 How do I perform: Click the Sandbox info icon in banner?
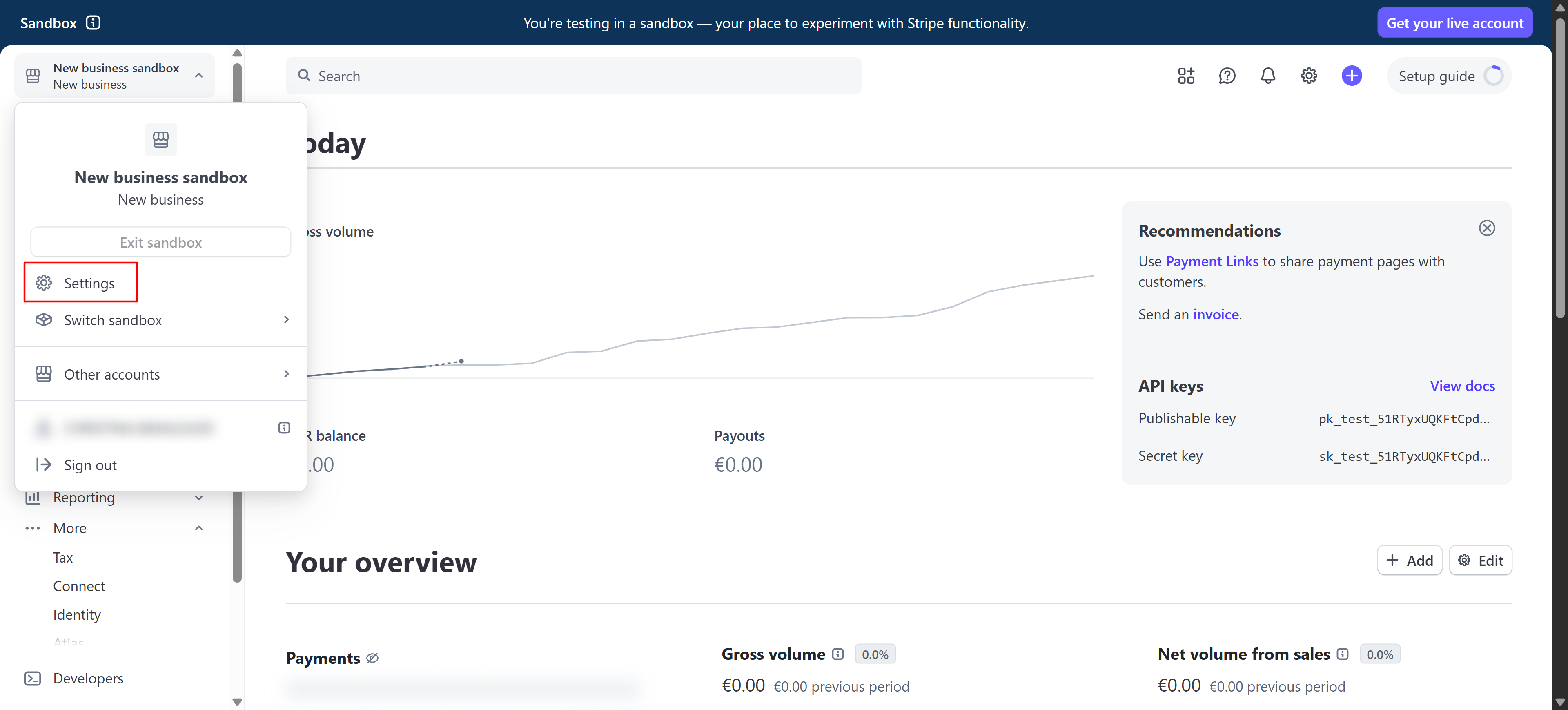pyautogui.click(x=93, y=22)
